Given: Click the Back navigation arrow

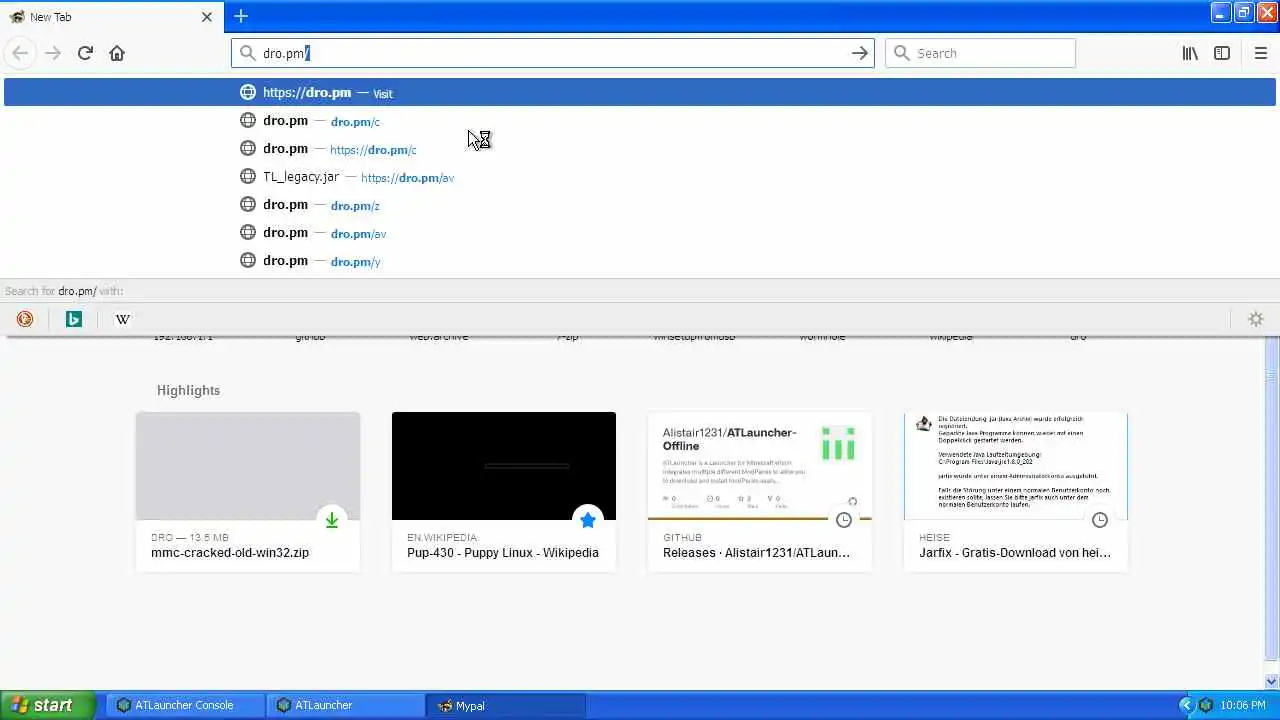Looking at the screenshot, I should coord(20,53).
